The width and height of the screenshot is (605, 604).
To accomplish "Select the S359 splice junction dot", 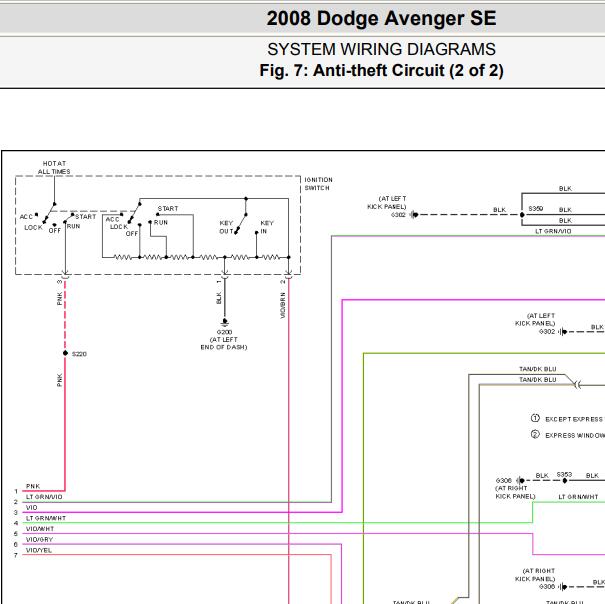I will pyautogui.click(x=522, y=215).
